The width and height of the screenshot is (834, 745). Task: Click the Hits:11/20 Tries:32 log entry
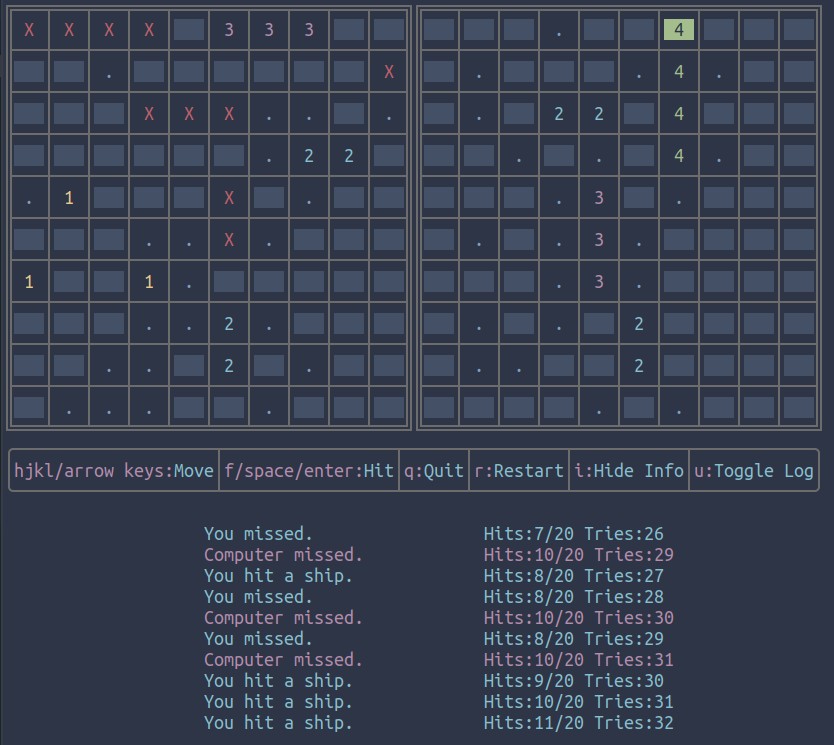pos(579,723)
